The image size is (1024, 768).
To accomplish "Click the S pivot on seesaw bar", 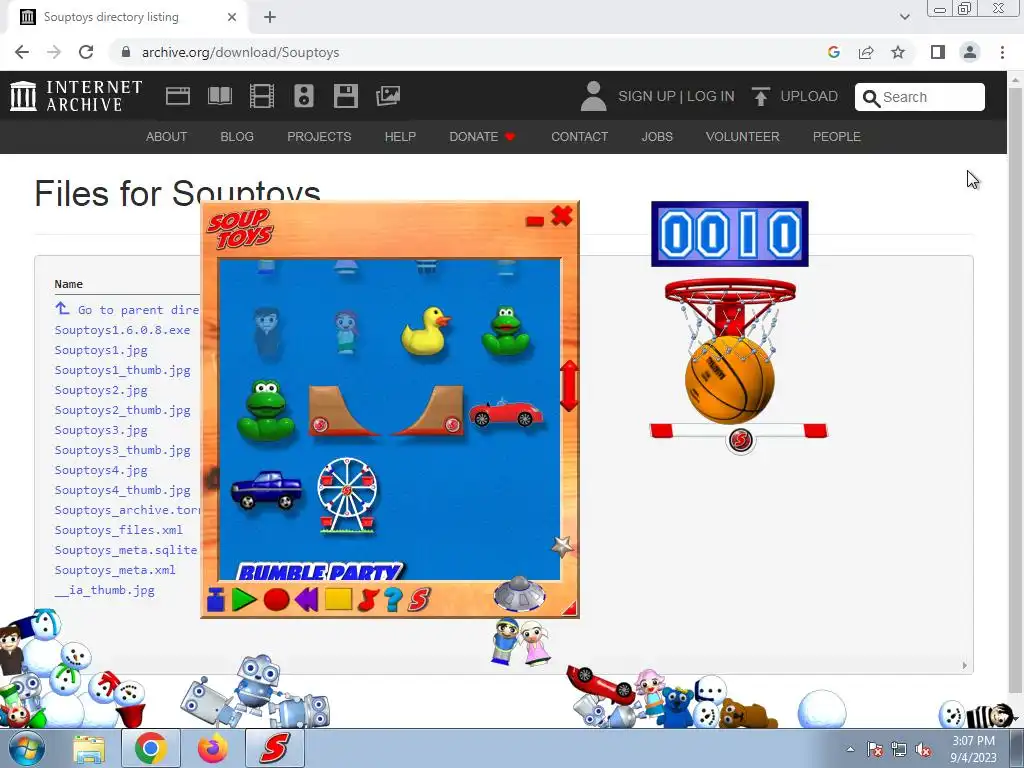I will tap(741, 440).
